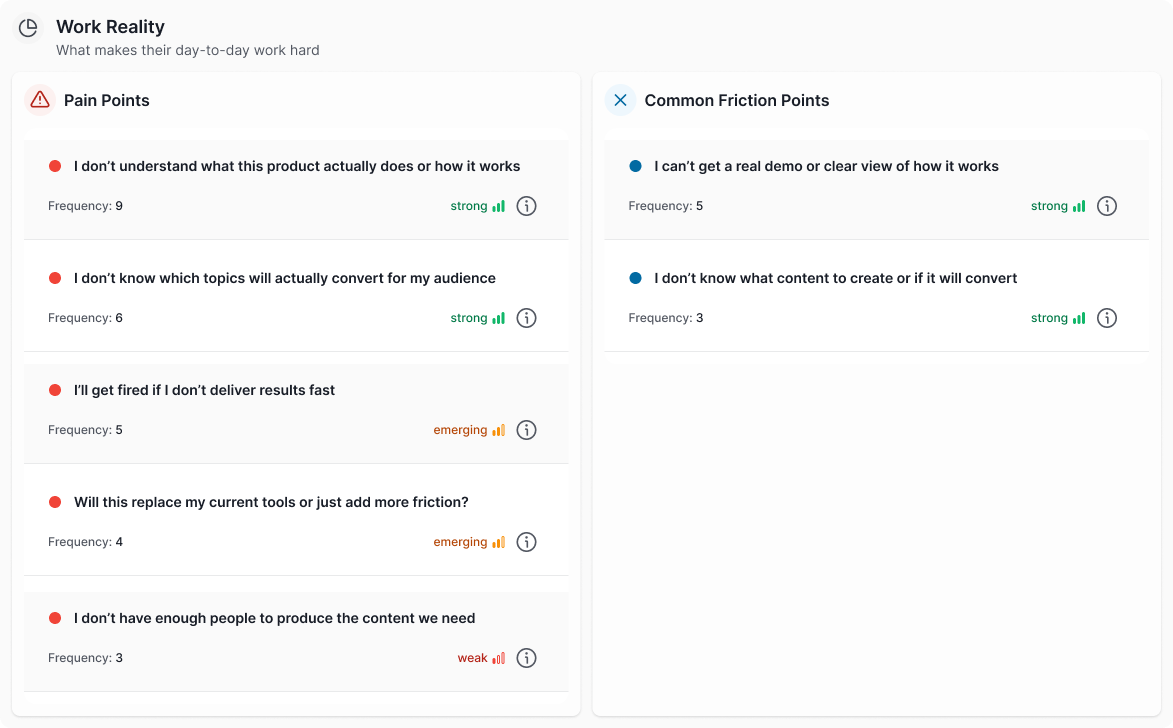The image size is (1173, 728).
Task: Click the Pain Points section heading
Action: [x=106, y=100]
